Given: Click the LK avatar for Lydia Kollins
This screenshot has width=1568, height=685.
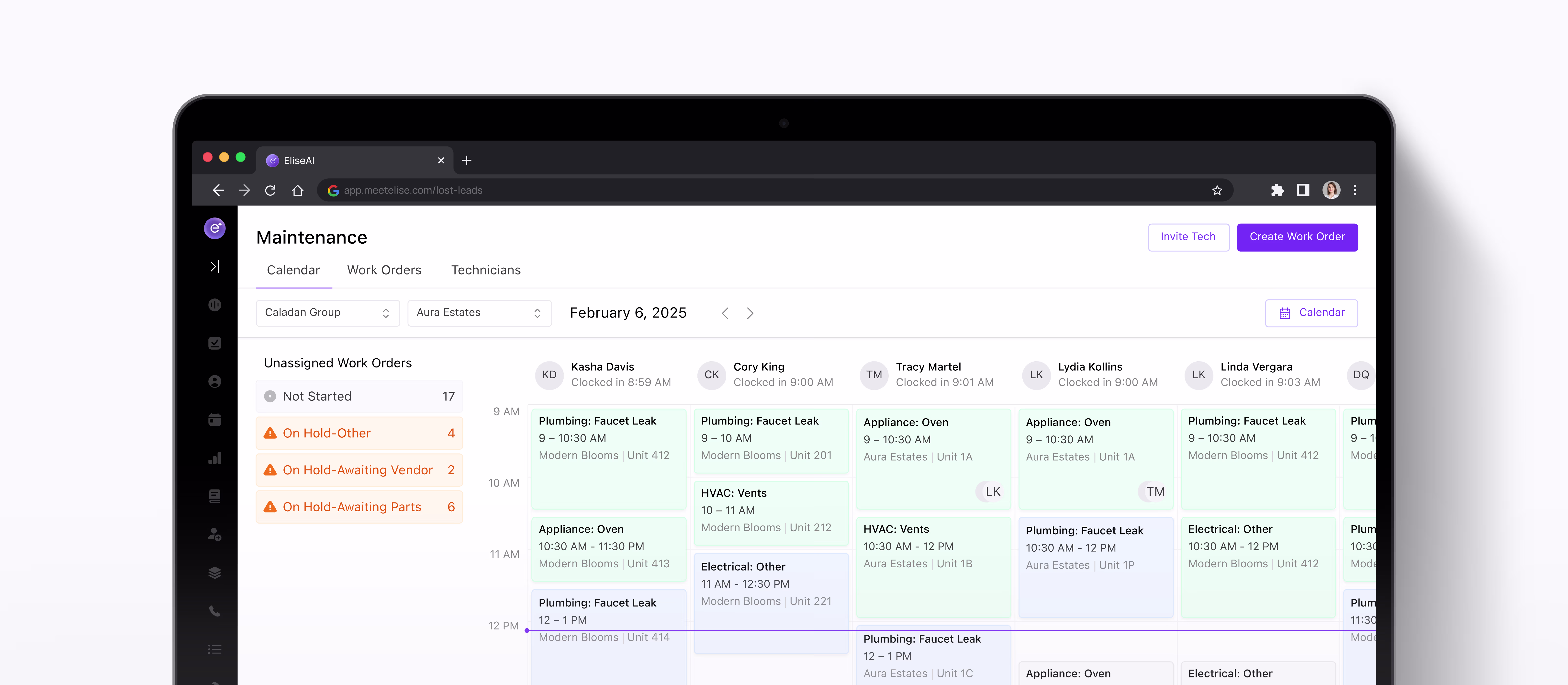Looking at the screenshot, I should [1037, 375].
